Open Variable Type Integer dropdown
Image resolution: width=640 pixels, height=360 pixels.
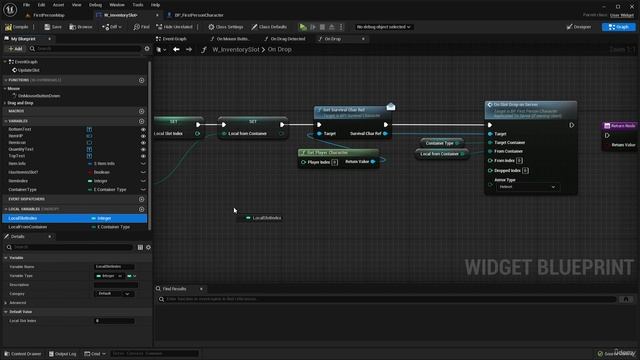coord(109,276)
